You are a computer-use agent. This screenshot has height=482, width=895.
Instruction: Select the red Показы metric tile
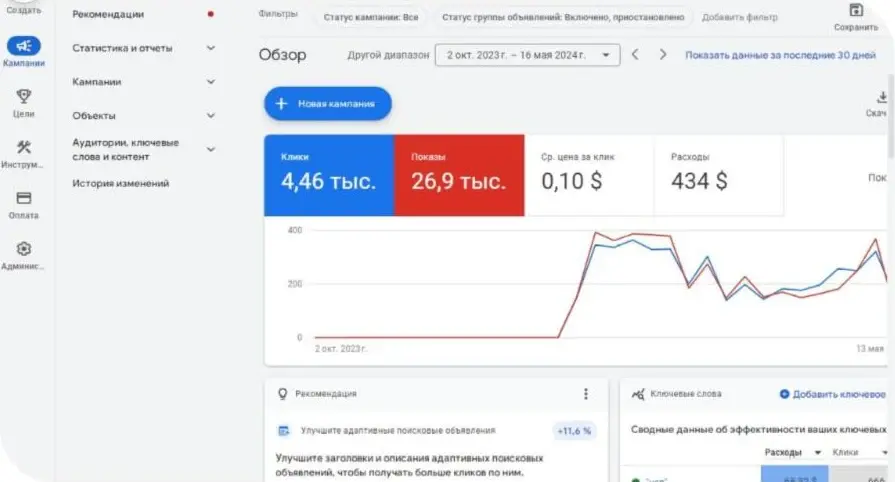(459, 175)
